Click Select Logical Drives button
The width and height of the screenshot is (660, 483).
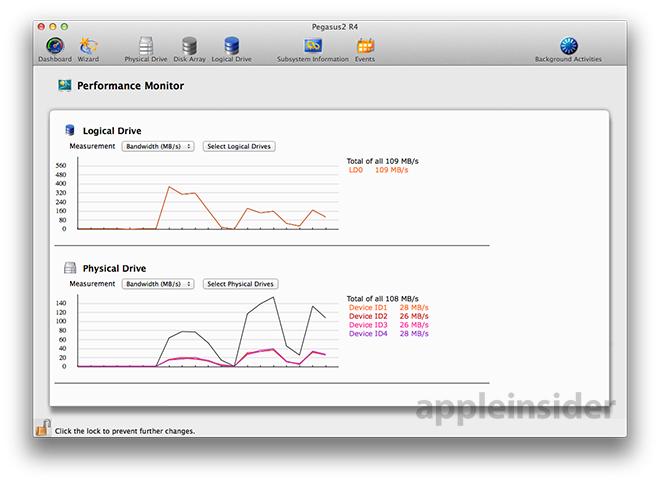(x=239, y=146)
